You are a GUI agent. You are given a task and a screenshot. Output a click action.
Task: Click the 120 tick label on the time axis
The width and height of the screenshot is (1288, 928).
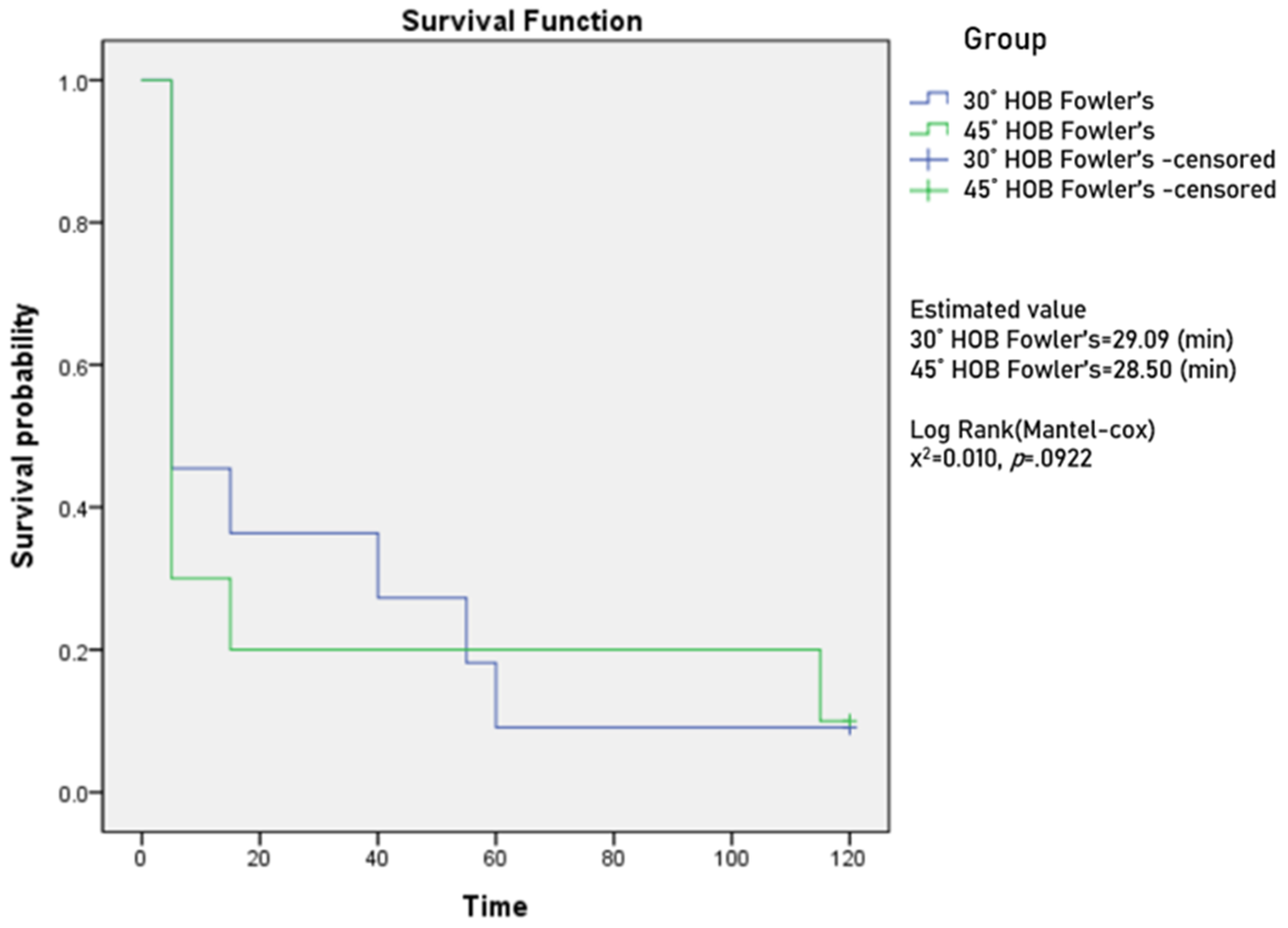point(848,859)
